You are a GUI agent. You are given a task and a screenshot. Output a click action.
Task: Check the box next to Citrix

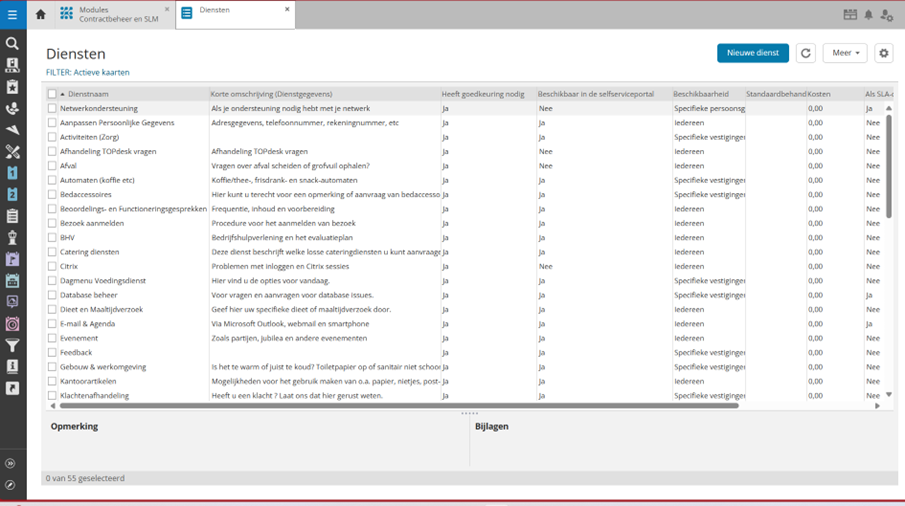(x=53, y=267)
